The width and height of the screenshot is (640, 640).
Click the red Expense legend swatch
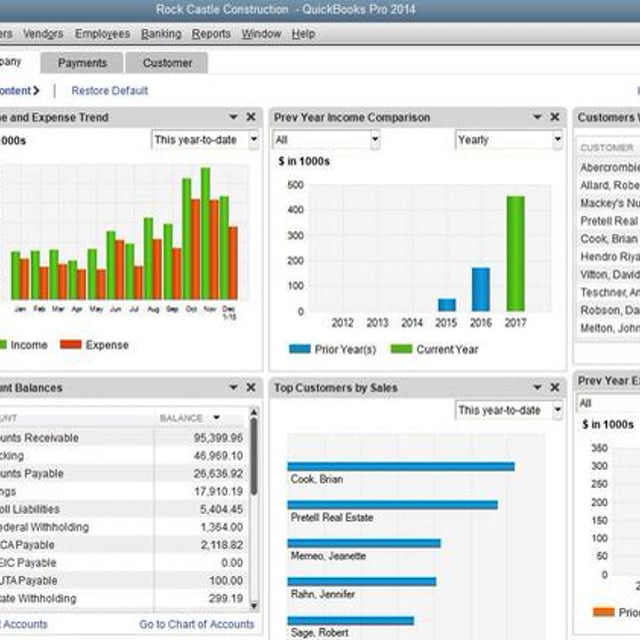tap(70, 345)
